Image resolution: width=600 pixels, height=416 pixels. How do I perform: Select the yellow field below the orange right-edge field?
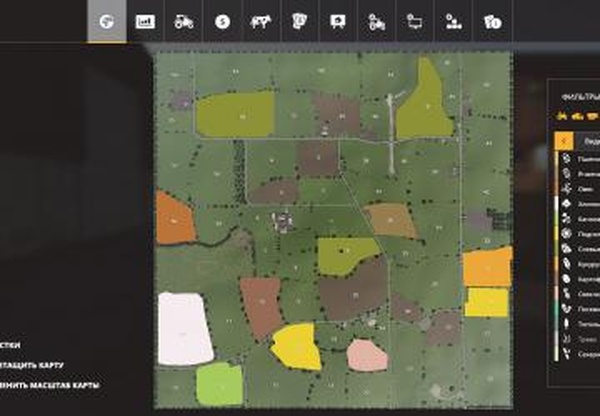pos(486,302)
